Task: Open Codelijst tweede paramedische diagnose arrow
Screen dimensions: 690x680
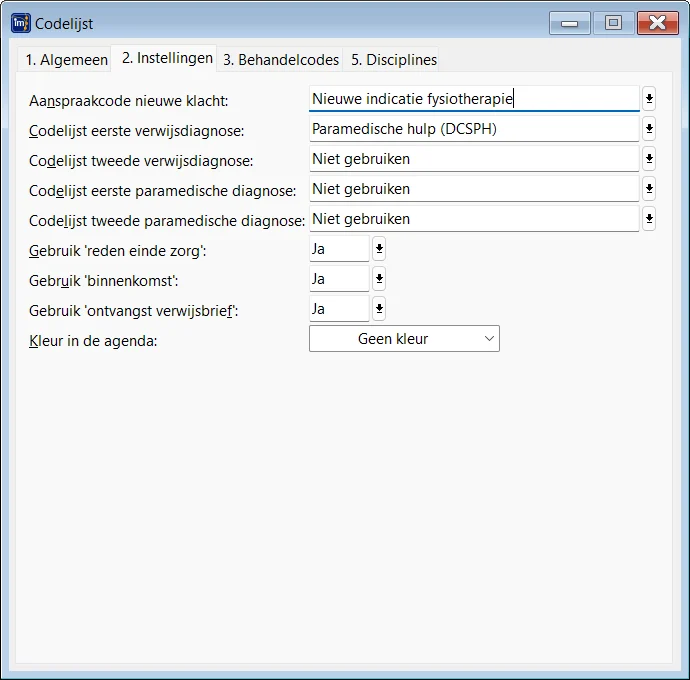Action: tap(648, 218)
